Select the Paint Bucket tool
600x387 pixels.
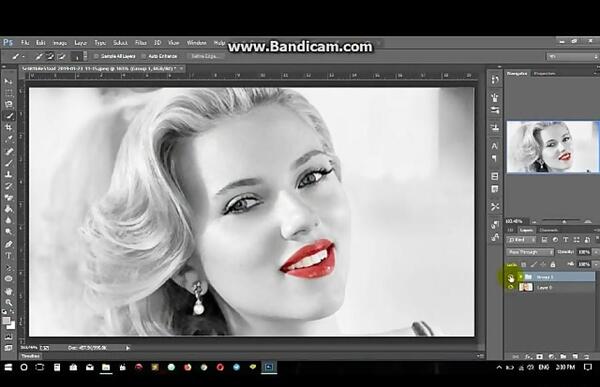click(x=8, y=209)
